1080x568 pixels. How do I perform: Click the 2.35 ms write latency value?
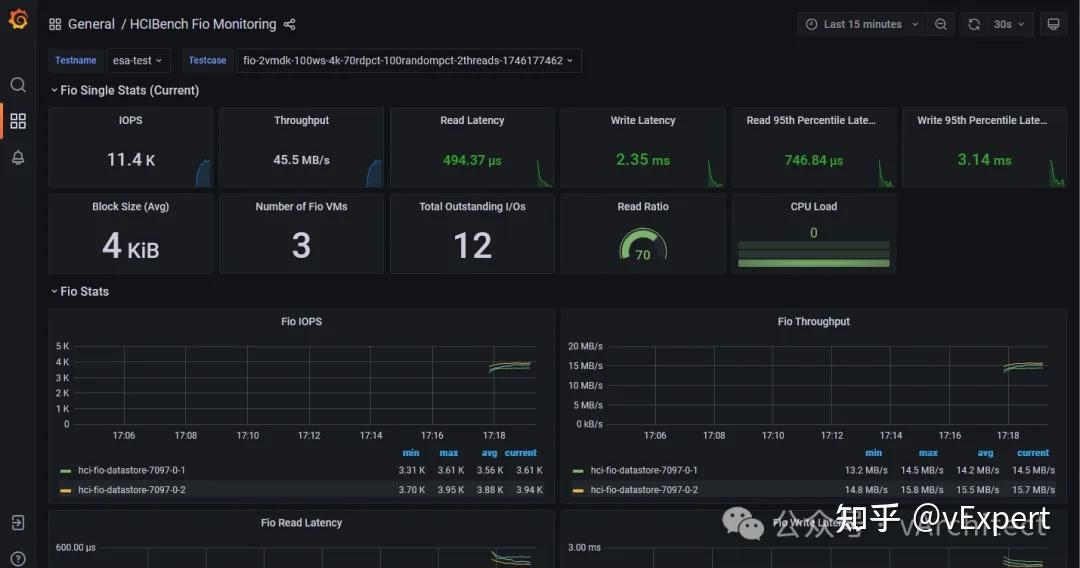coord(643,160)
